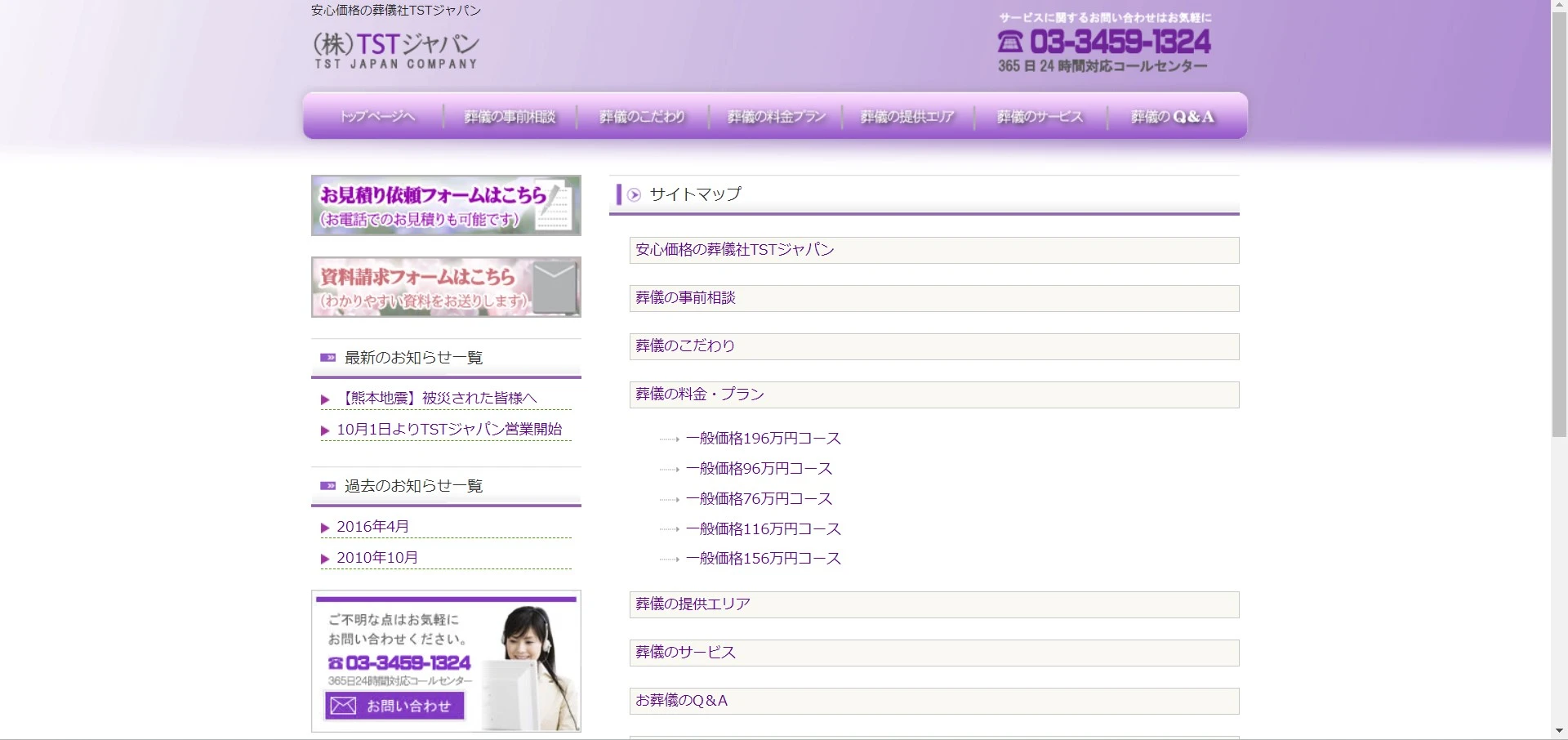Click 葬儀の提供エリア sitemap entry
Image resolution: width=1568 pixels, height=740 pixels.
point(693,604)
